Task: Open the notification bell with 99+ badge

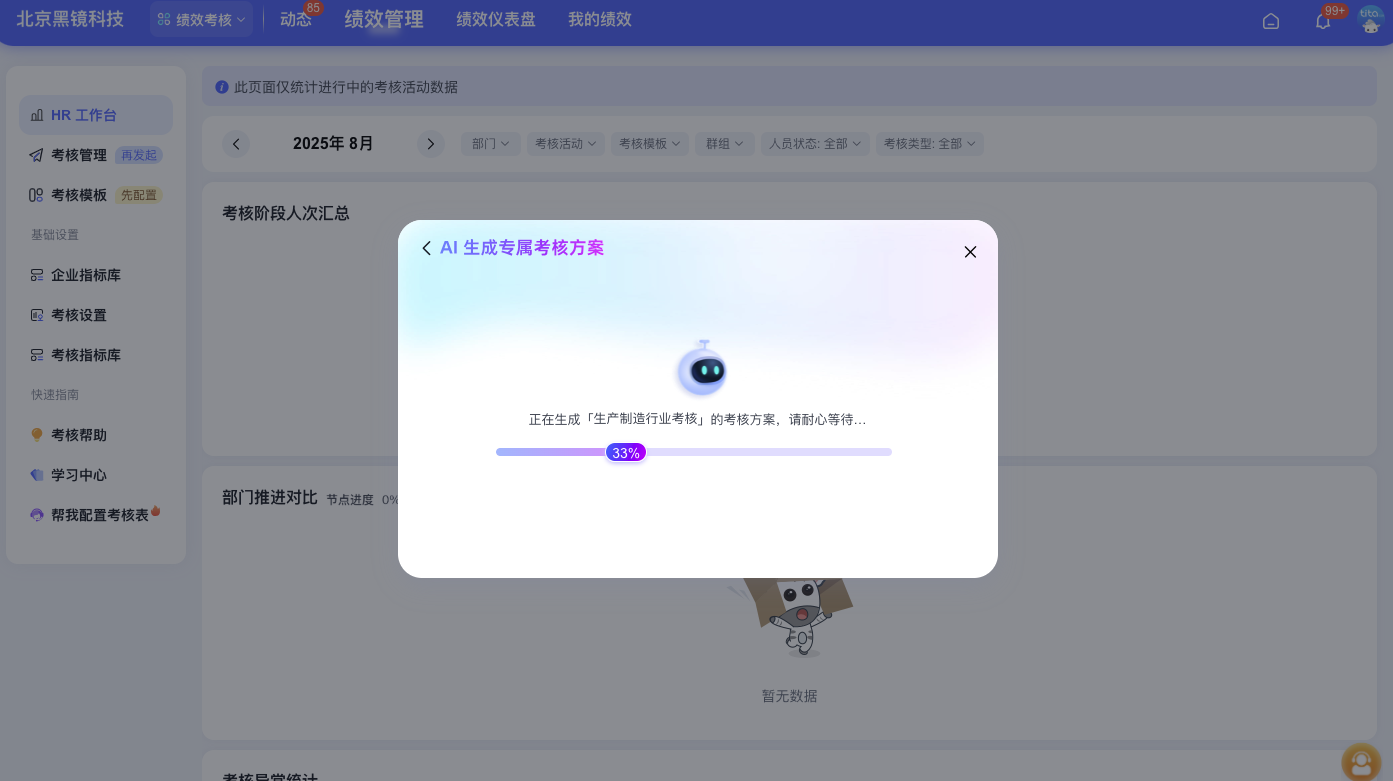Action: pyautogui.click(x=1322, y=20)
